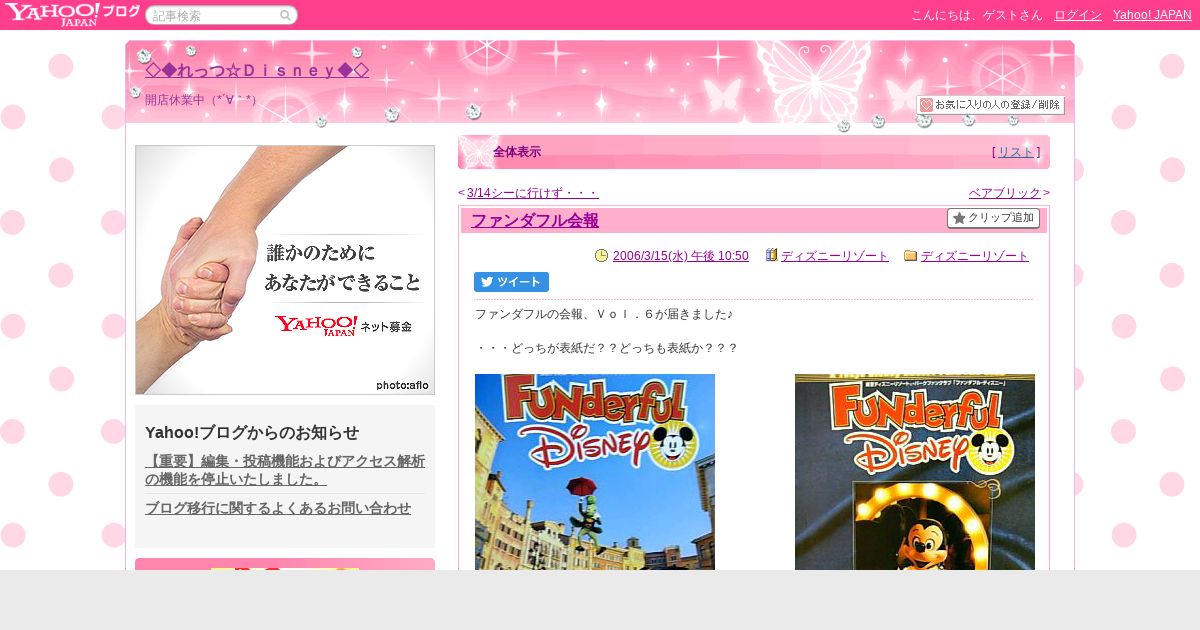This screenshot has width=1200, height=630.
Task: Open the Yahoo! JAPAN link in header
Action: [1152, 15]
